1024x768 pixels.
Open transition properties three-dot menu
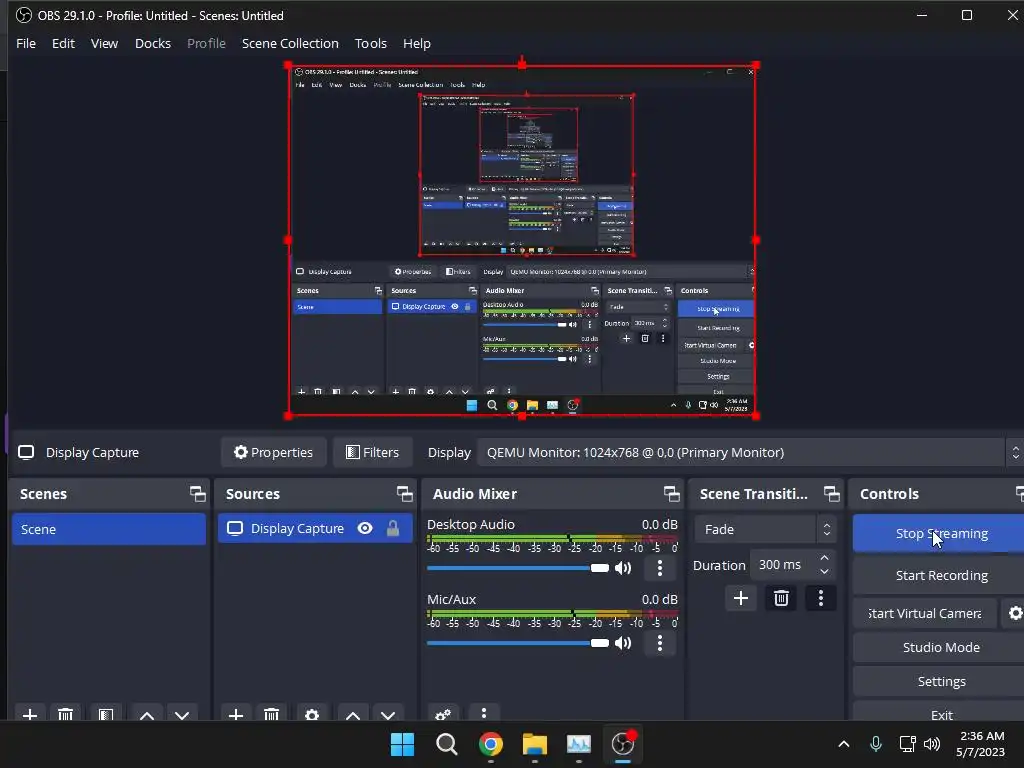pos(821,598)
